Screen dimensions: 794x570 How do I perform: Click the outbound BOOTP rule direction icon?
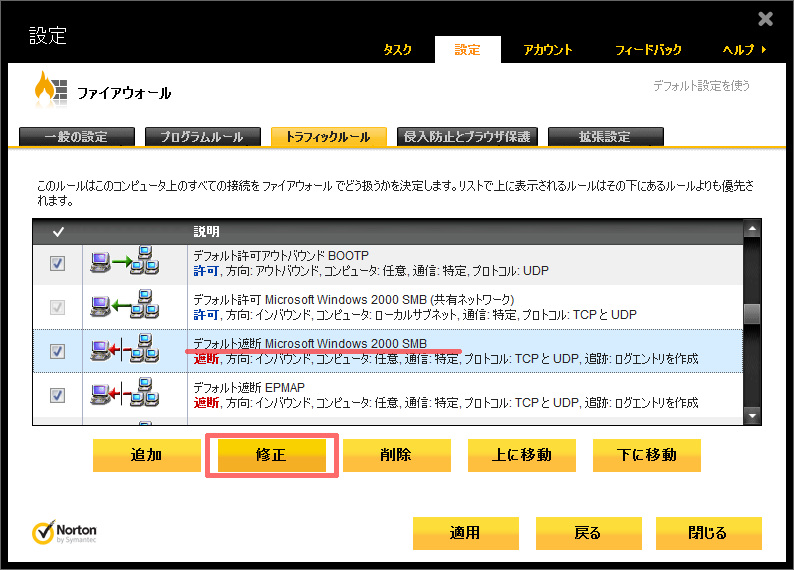pyautogui.click(x=125, y=264)
